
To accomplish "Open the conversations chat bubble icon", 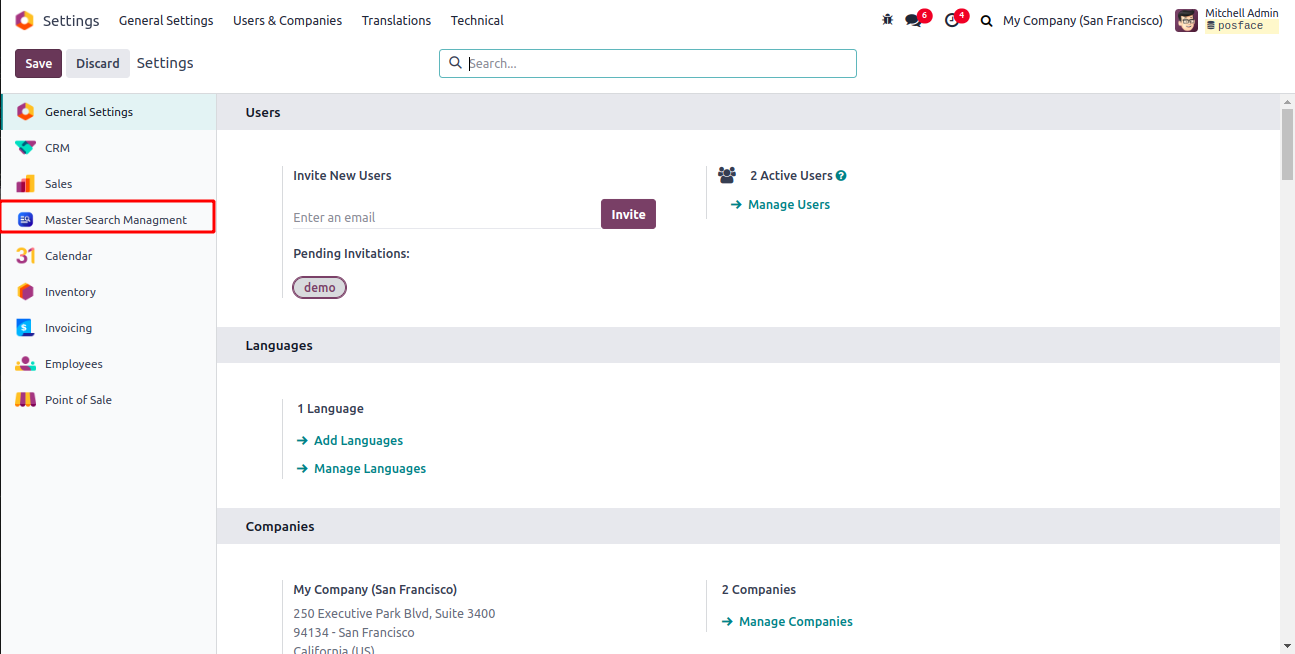I will [913, 20].
